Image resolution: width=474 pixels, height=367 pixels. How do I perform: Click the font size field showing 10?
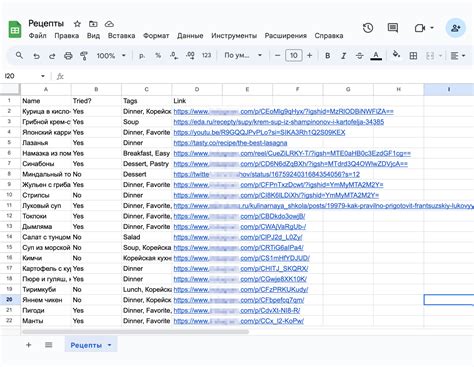294,56
